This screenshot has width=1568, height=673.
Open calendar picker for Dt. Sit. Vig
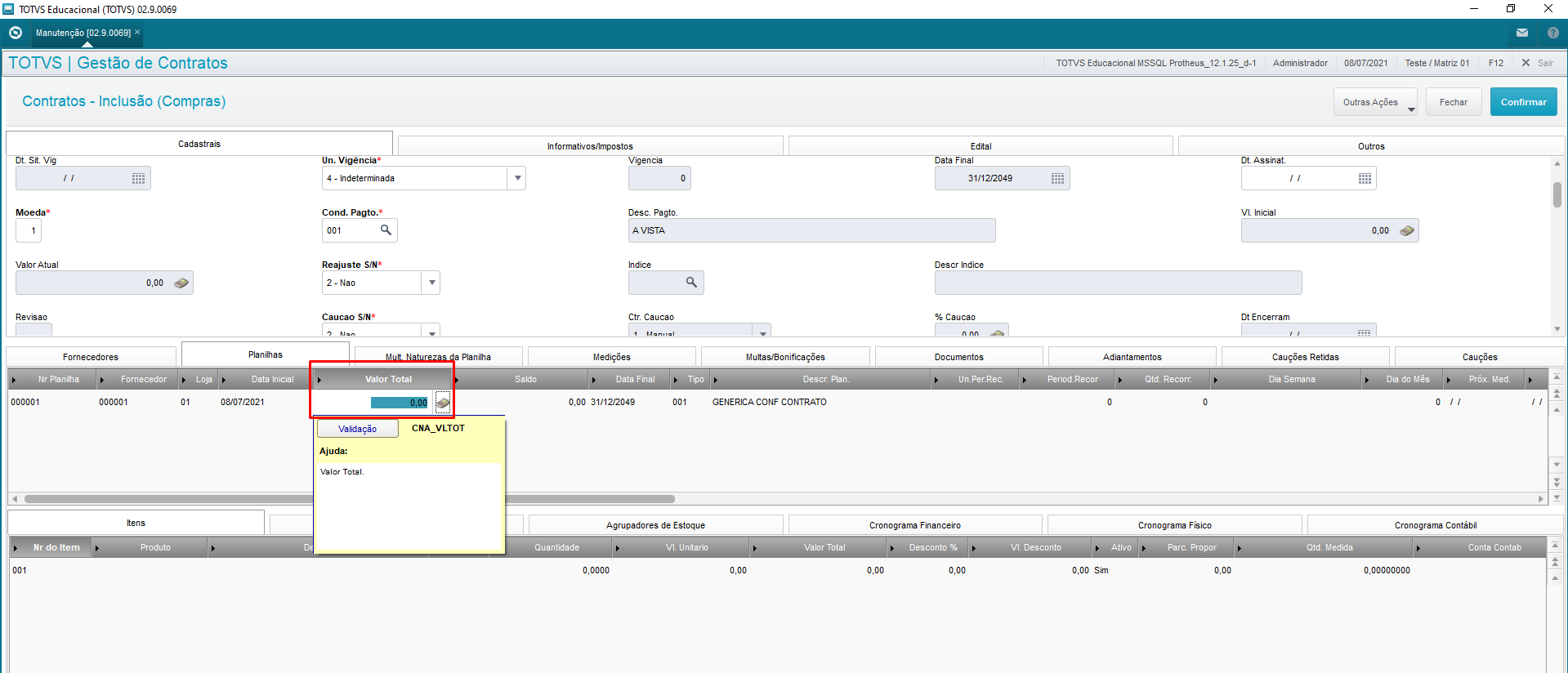pyautogui.click(x=139, y=178)
